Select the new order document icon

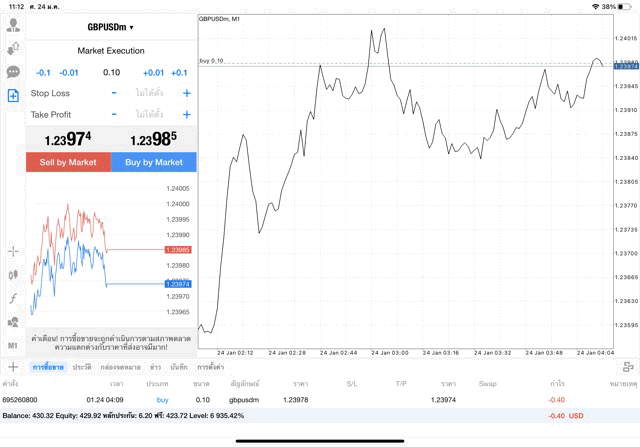pos(13,96)
